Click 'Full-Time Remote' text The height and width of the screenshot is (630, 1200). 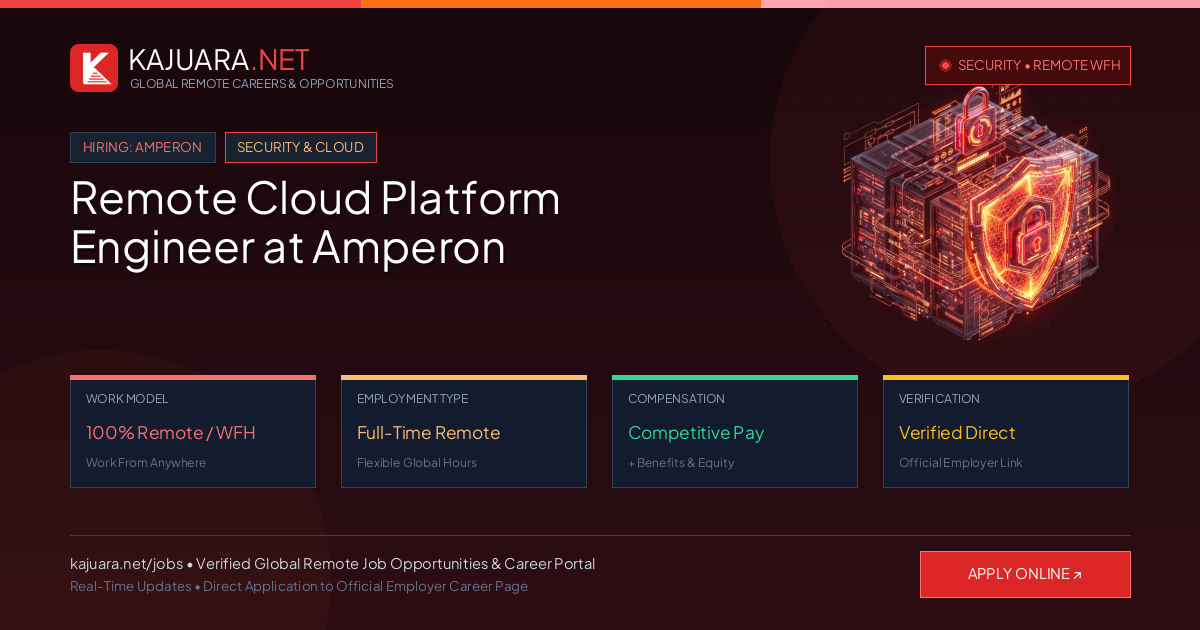428,433
